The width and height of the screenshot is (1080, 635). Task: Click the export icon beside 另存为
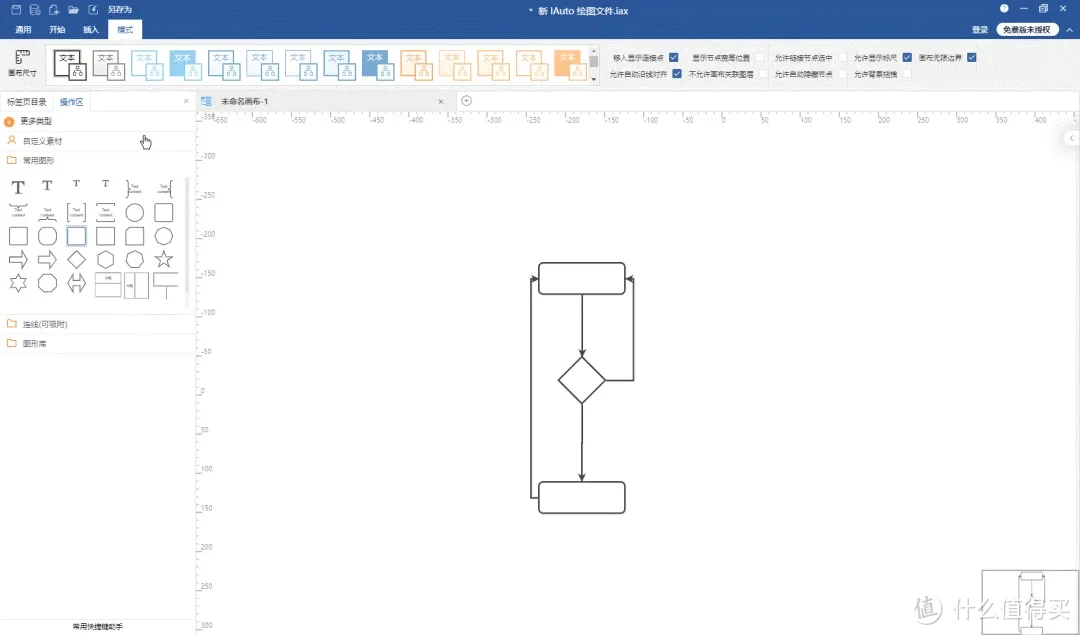tap(93, 10)
